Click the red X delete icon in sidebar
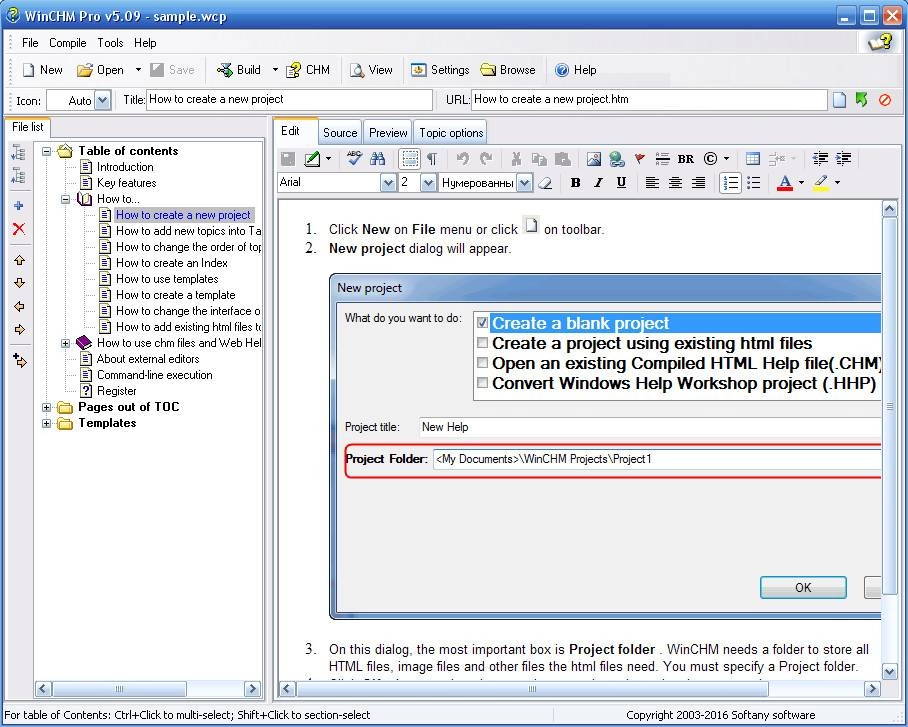This screenshot has height=727, width=908. point(19,229)
